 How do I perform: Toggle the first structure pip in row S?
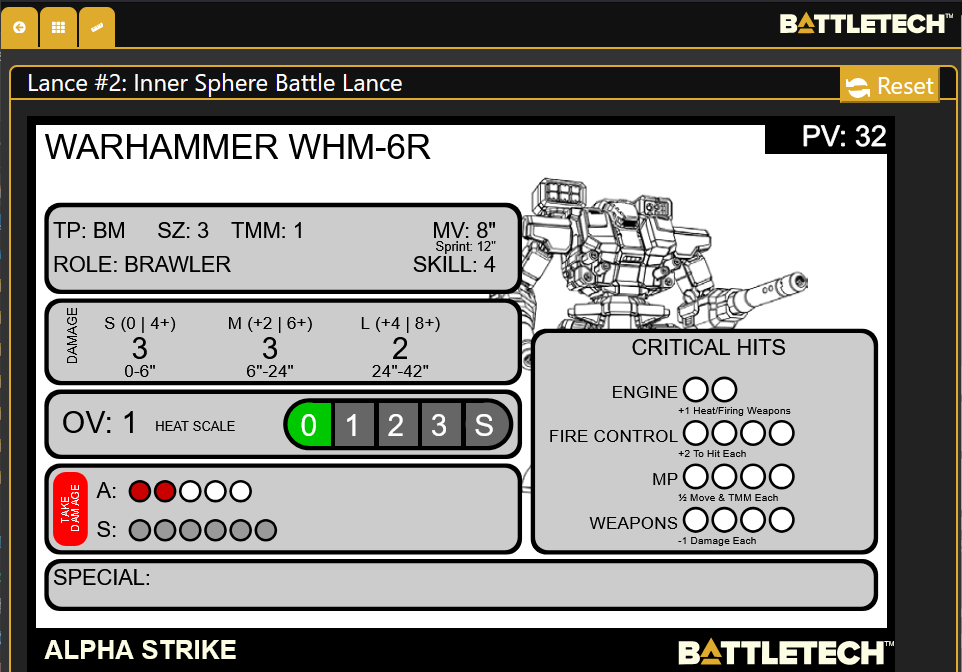pyautogui.click(x=140, y=530)
